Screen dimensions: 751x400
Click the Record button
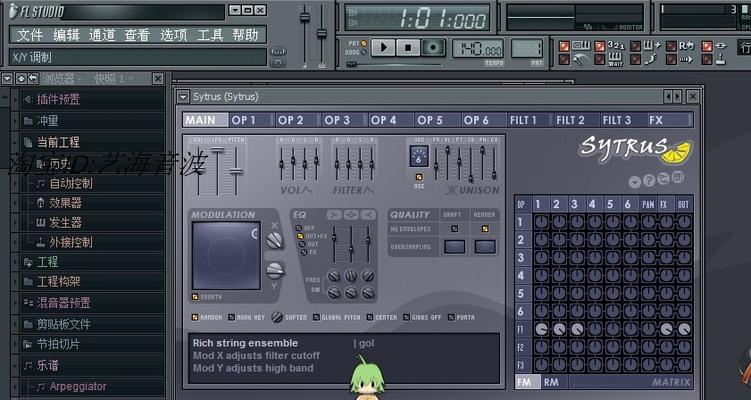pyautogui.click(x=433, y=48)
